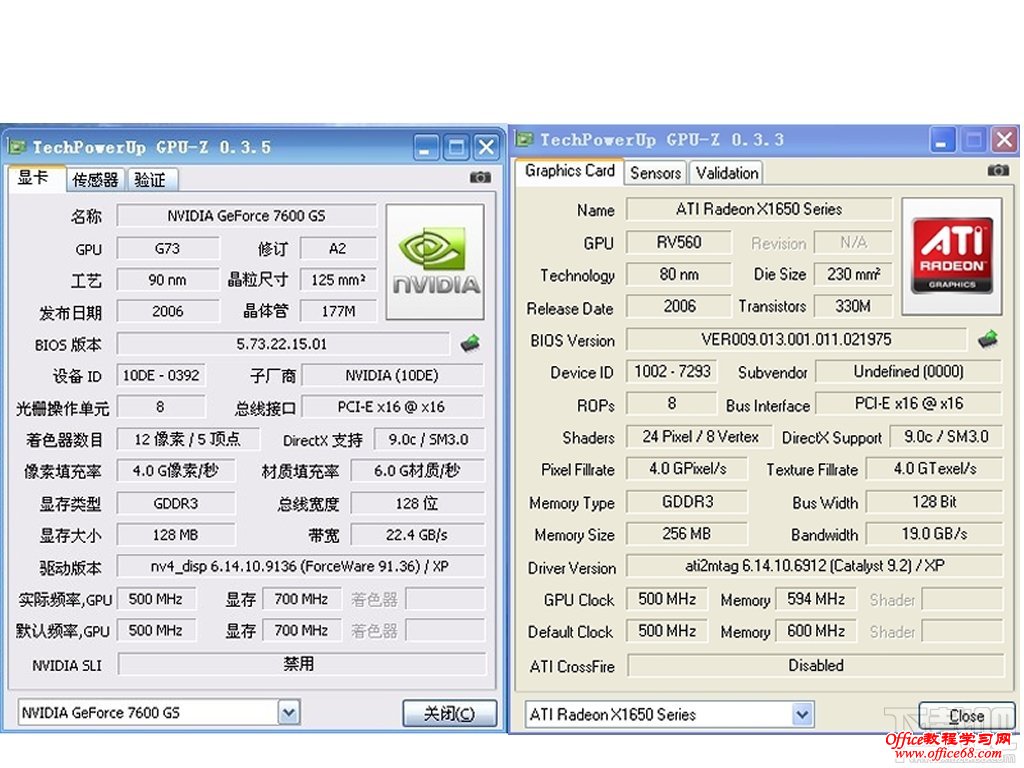Click the 22.4 GB/s bandwidth value
Viewport: 1024px width, 768px height.
(417, 535)
